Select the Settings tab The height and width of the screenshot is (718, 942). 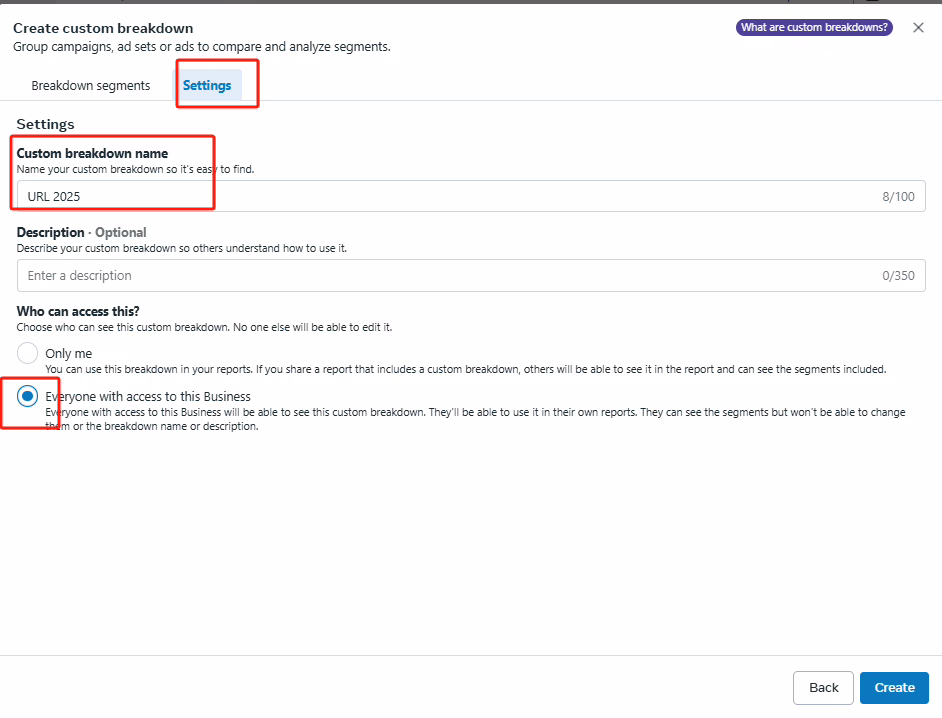coord(207,86)
